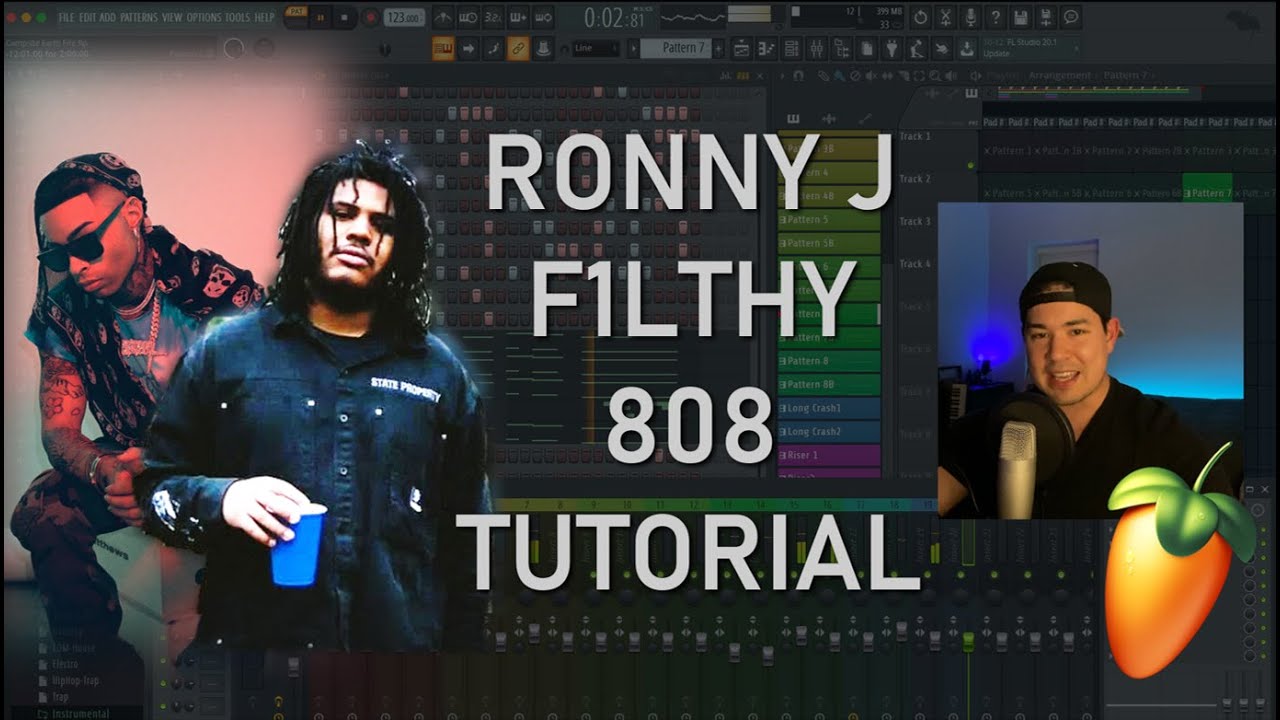1280x720 pixels.
Task: Click the save floppy disk icon
Action: (1020, 17)
